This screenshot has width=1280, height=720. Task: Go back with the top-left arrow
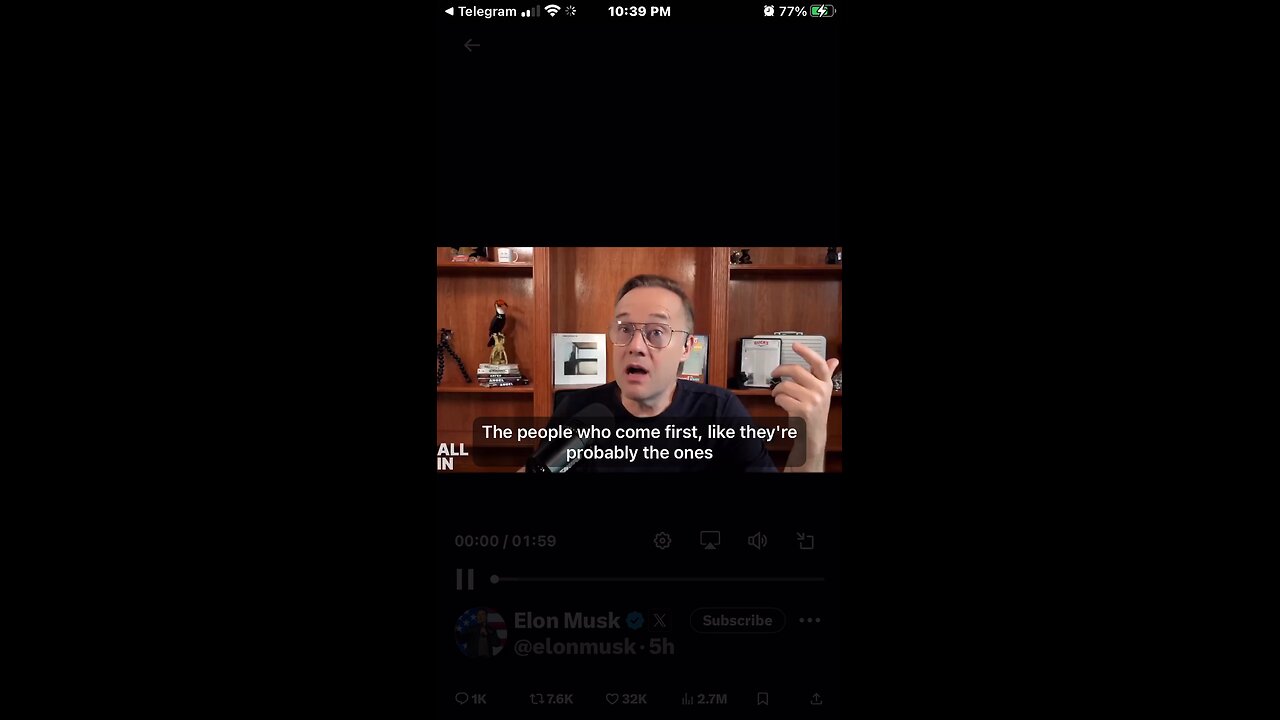[472, 45]
